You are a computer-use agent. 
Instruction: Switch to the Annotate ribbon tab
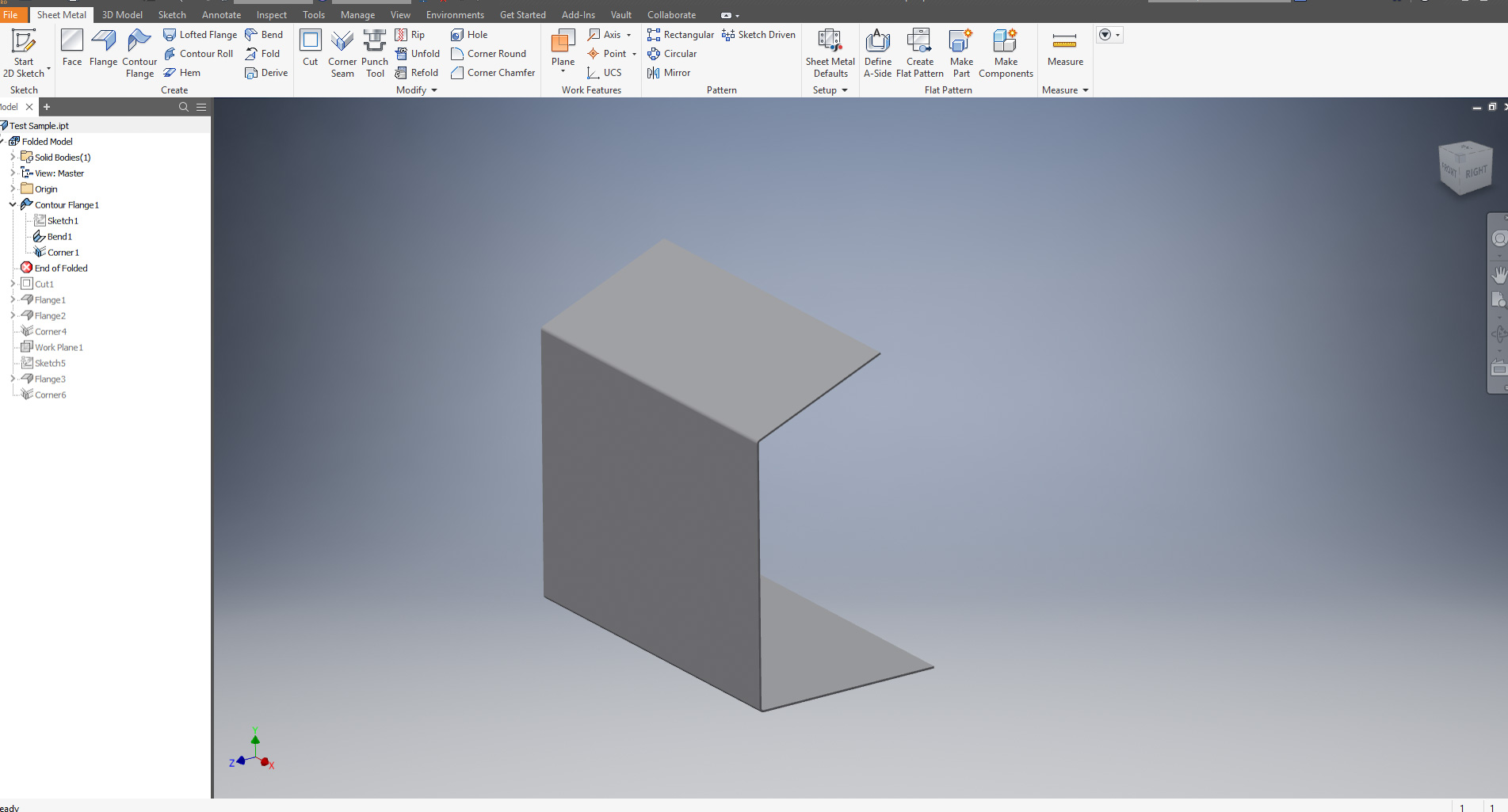pyautogui.click(x=221, y=14)
